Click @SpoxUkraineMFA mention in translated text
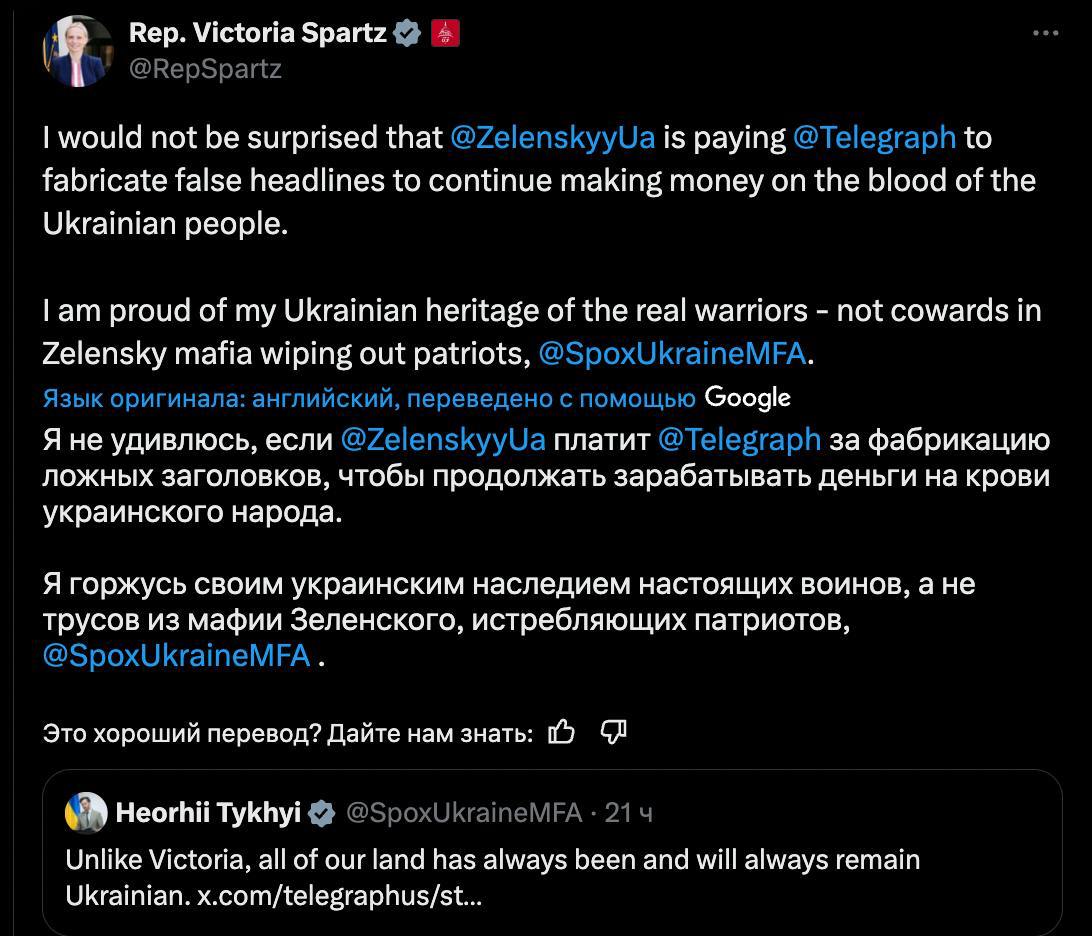This screenshot has width=1092, height=936. point(176,657)
